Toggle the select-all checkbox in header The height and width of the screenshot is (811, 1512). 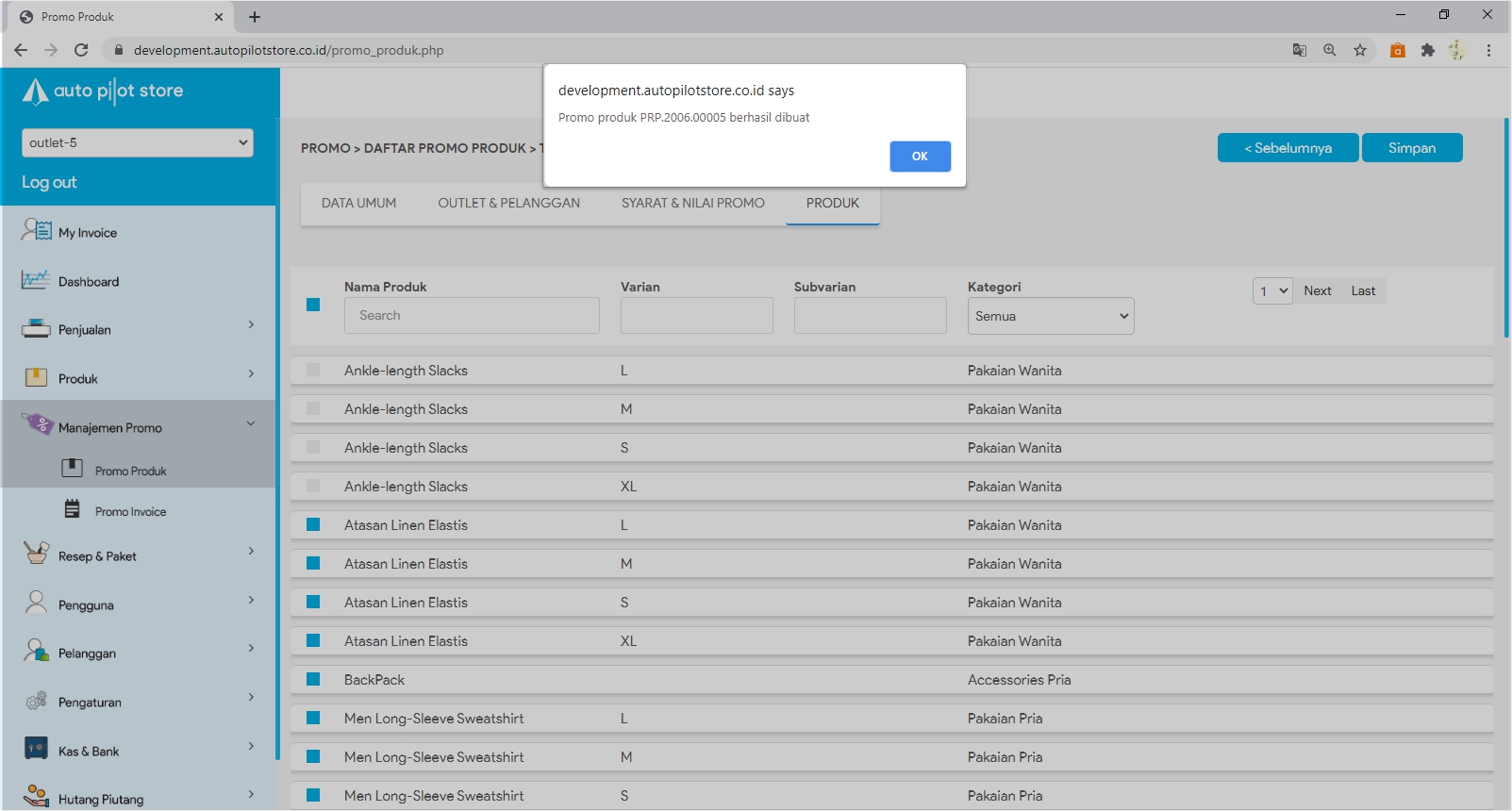(x=313, y=305)
